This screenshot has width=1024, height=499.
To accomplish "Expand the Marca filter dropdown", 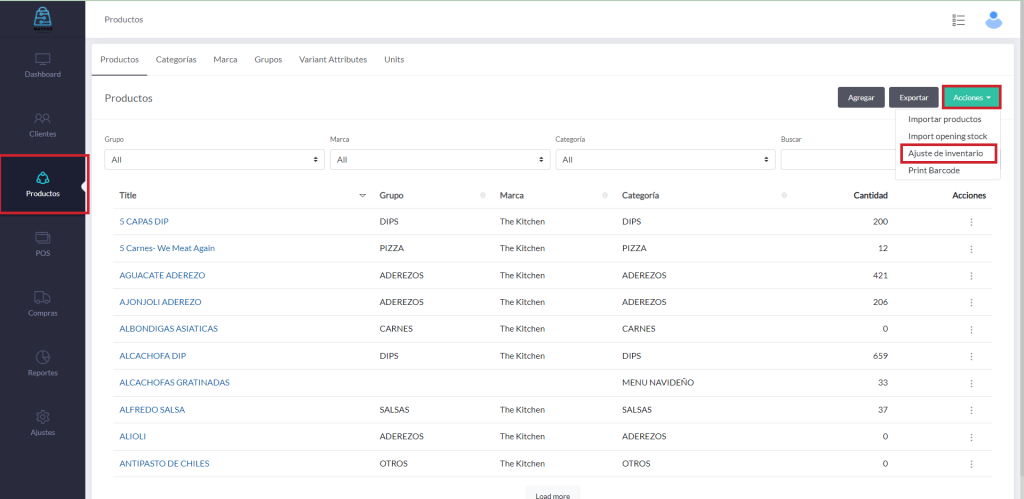I will pos(439,159).
